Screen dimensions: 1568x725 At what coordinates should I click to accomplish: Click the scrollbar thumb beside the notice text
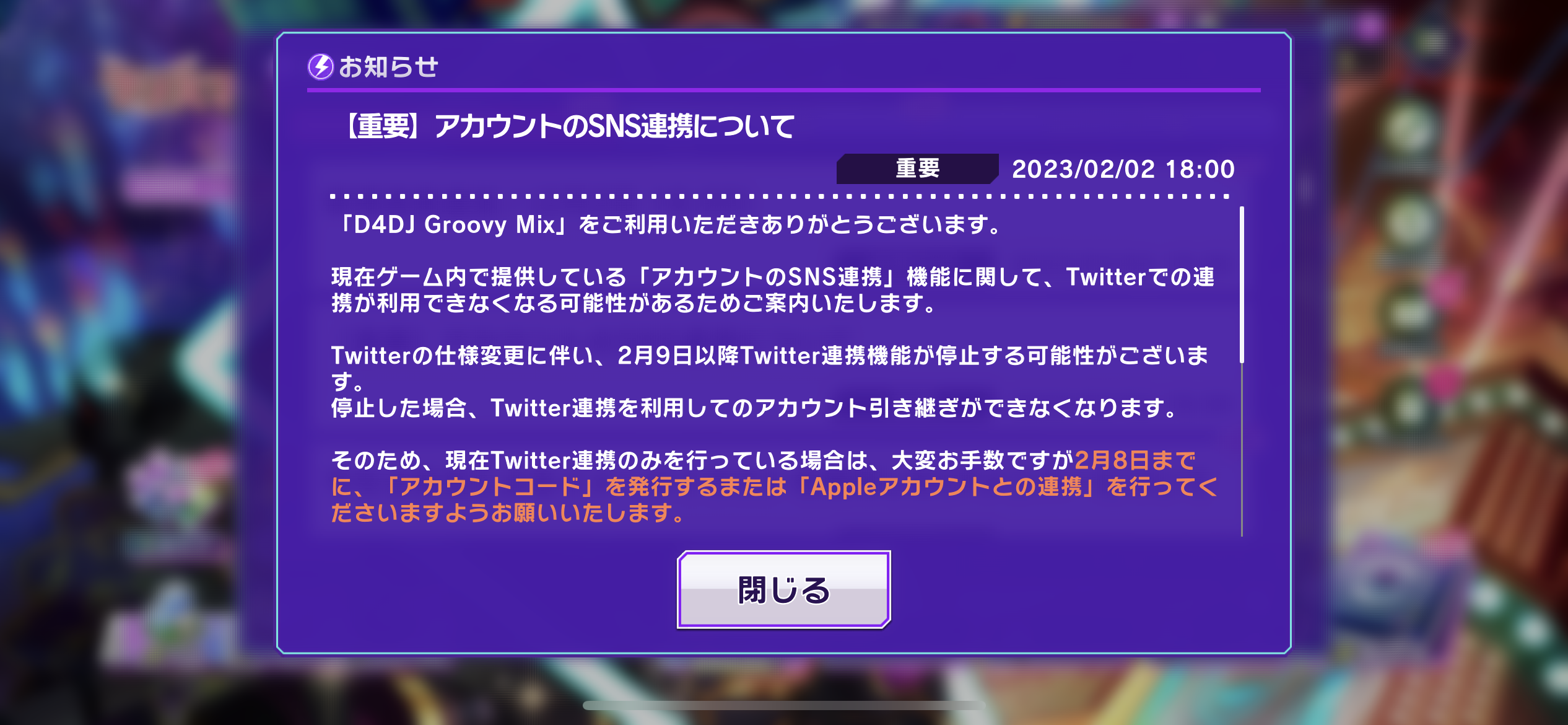(1242, 285)
